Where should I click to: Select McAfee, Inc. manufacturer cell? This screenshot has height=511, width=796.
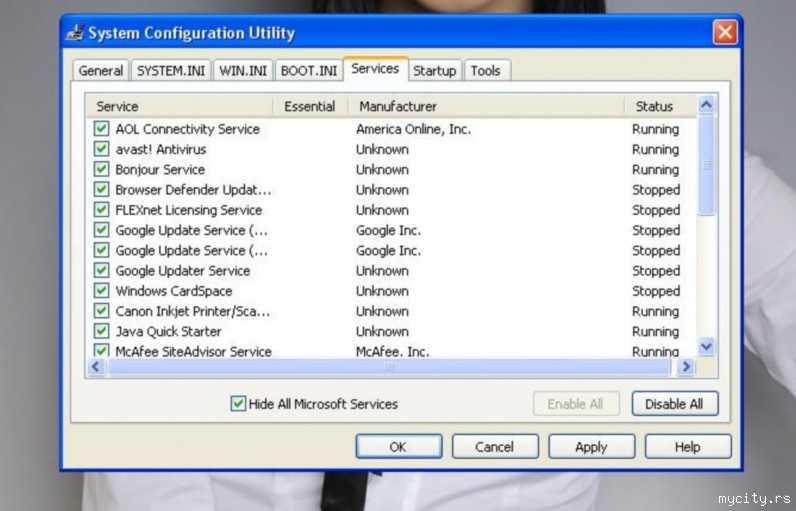tap(392, 351)
